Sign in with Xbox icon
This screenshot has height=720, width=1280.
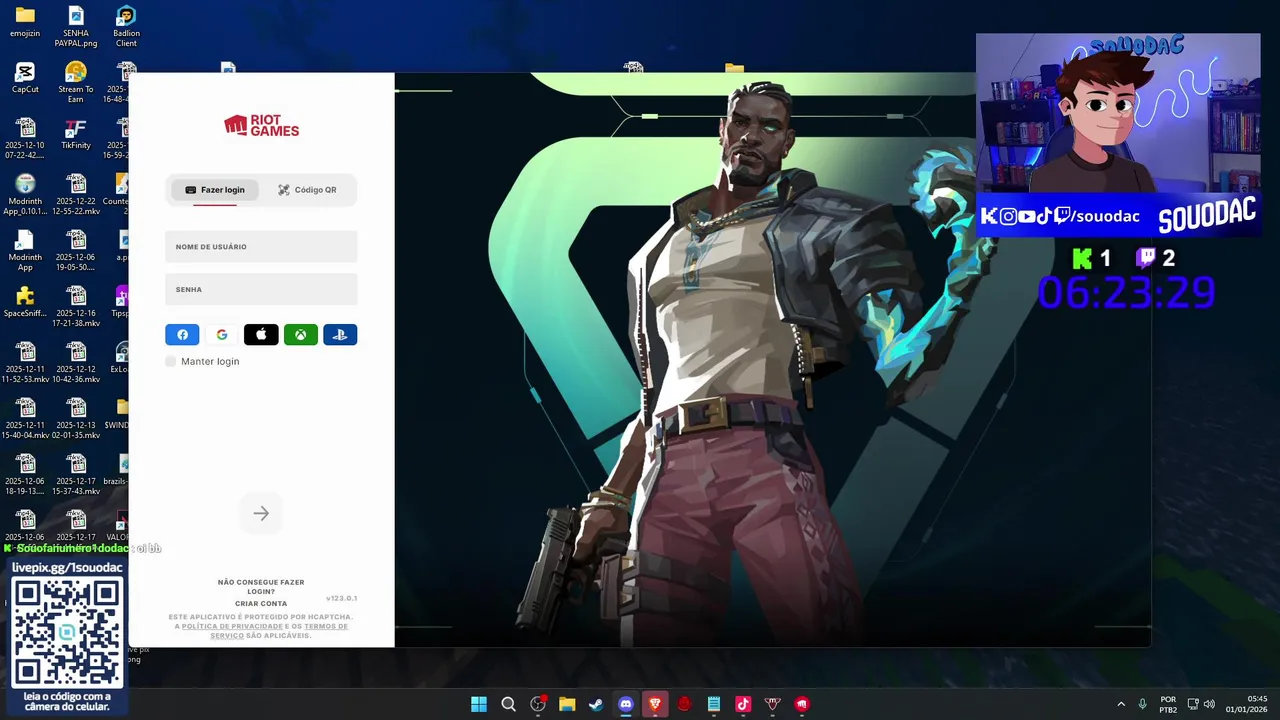(300, 335)
